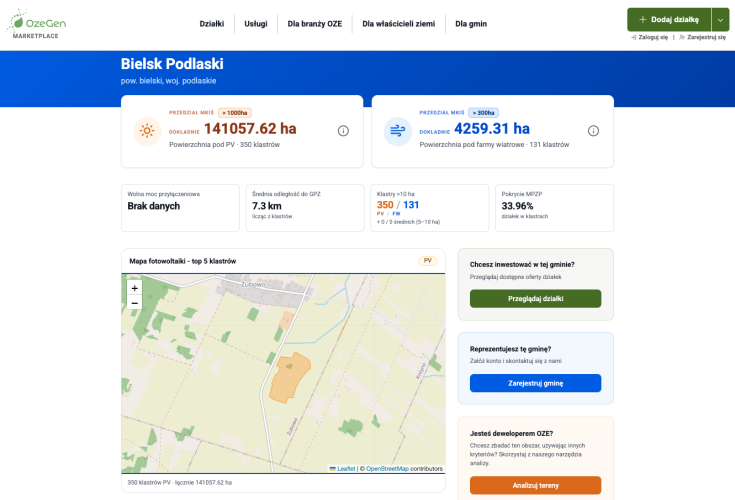735x500 pixels.
Task: Open the Działki menu item
Action: (212, 24)
